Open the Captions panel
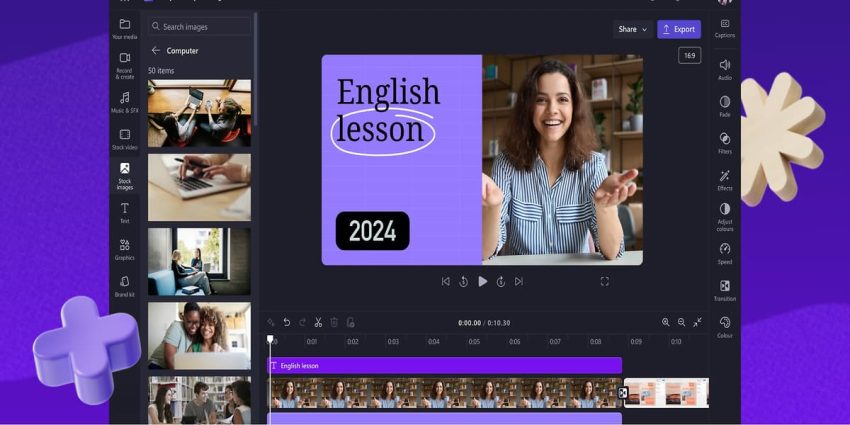This screenshot has width=850, height=425. [725, 28]
